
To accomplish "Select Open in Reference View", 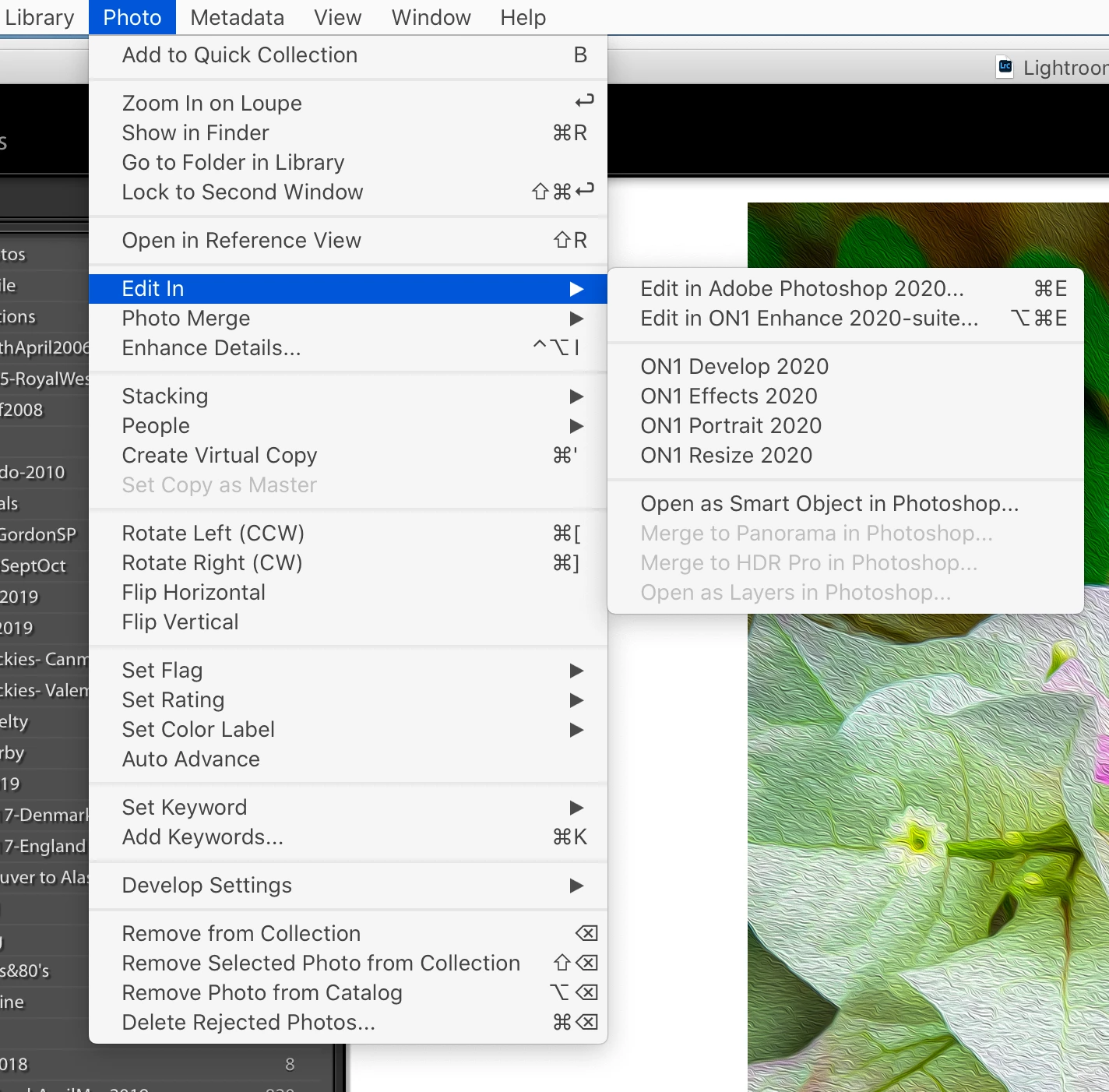I will [348, 241].
